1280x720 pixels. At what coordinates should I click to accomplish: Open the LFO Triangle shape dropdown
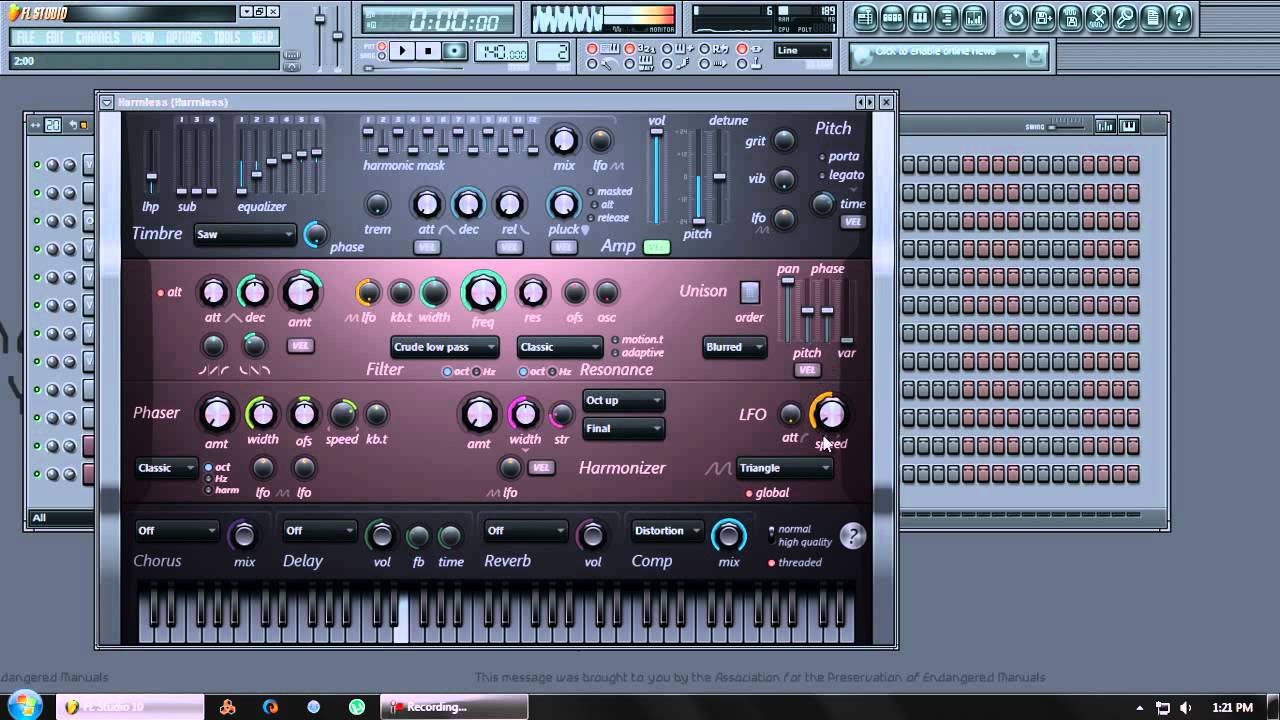785,467
